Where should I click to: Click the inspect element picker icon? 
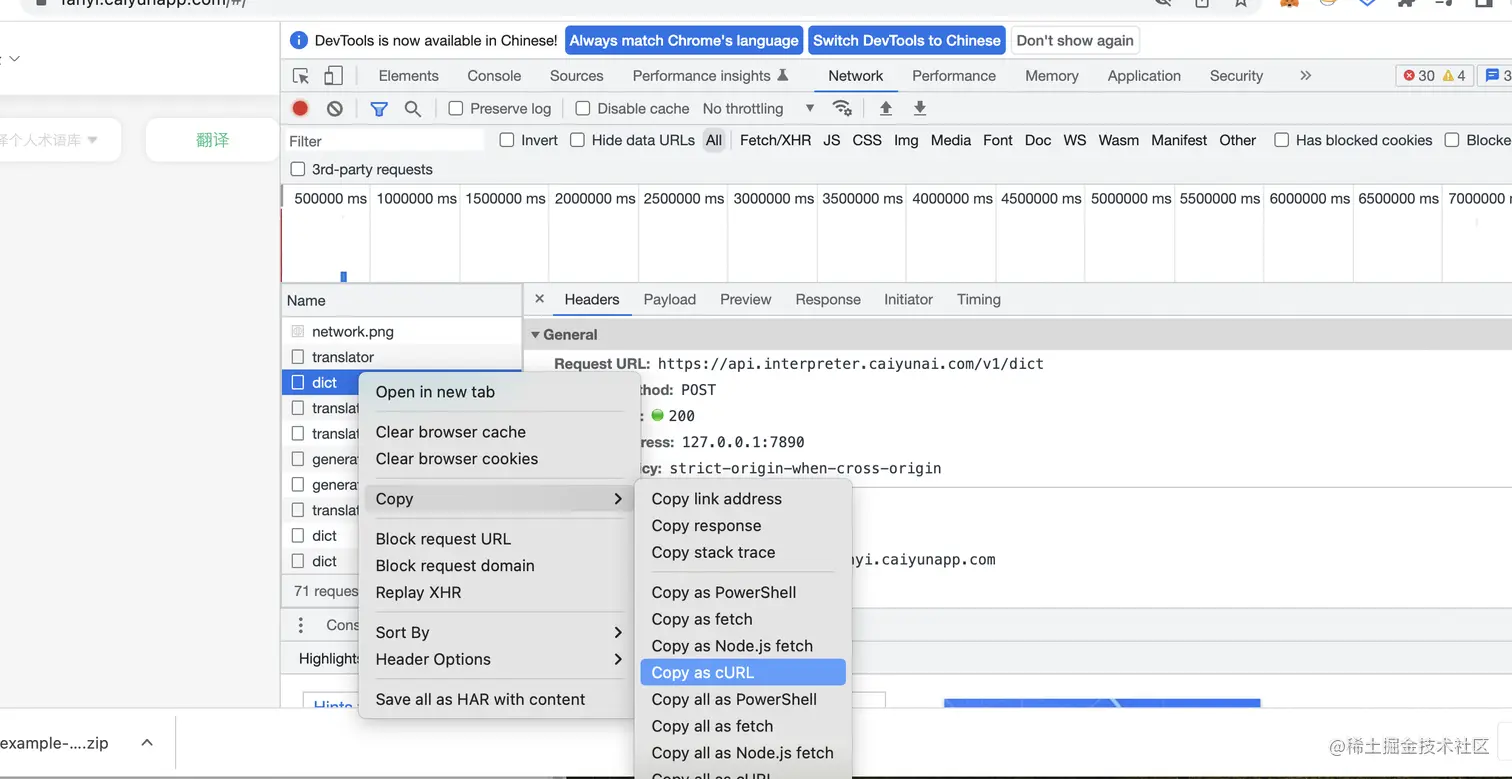[301, 76]
